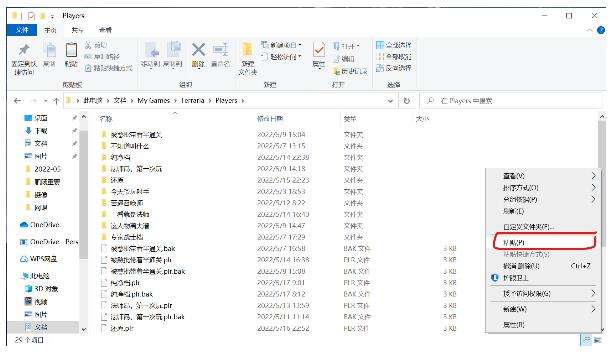Click the Edit icon in Open group
The width and height of the screenshot is (614, 362).
pyautogui.click(x=336, y=59)
